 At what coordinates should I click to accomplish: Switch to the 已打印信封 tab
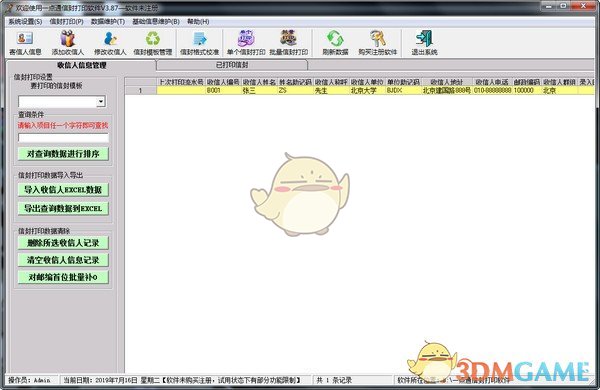coord(232,65)
